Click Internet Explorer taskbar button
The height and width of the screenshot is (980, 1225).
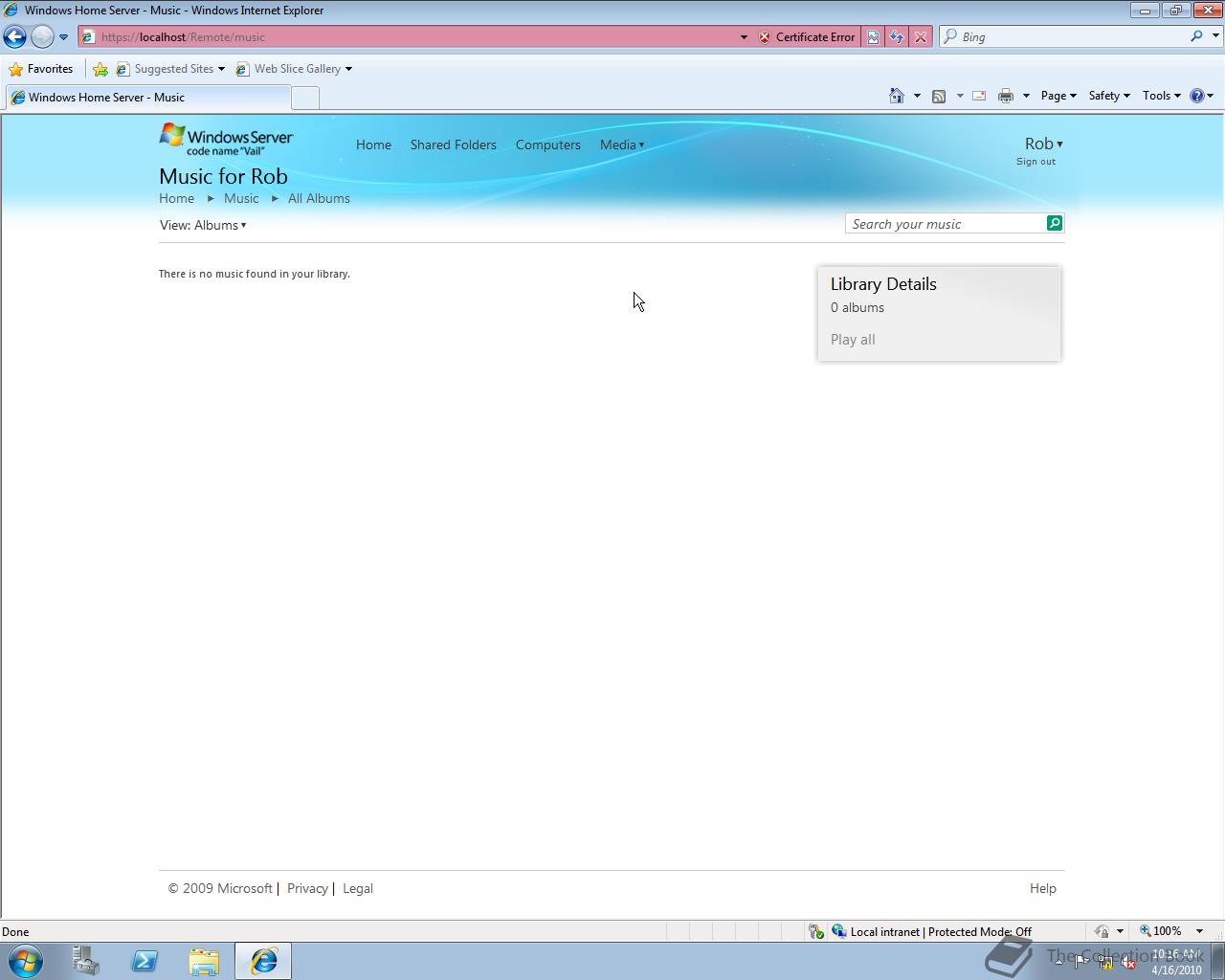click(x=263, y=961)
